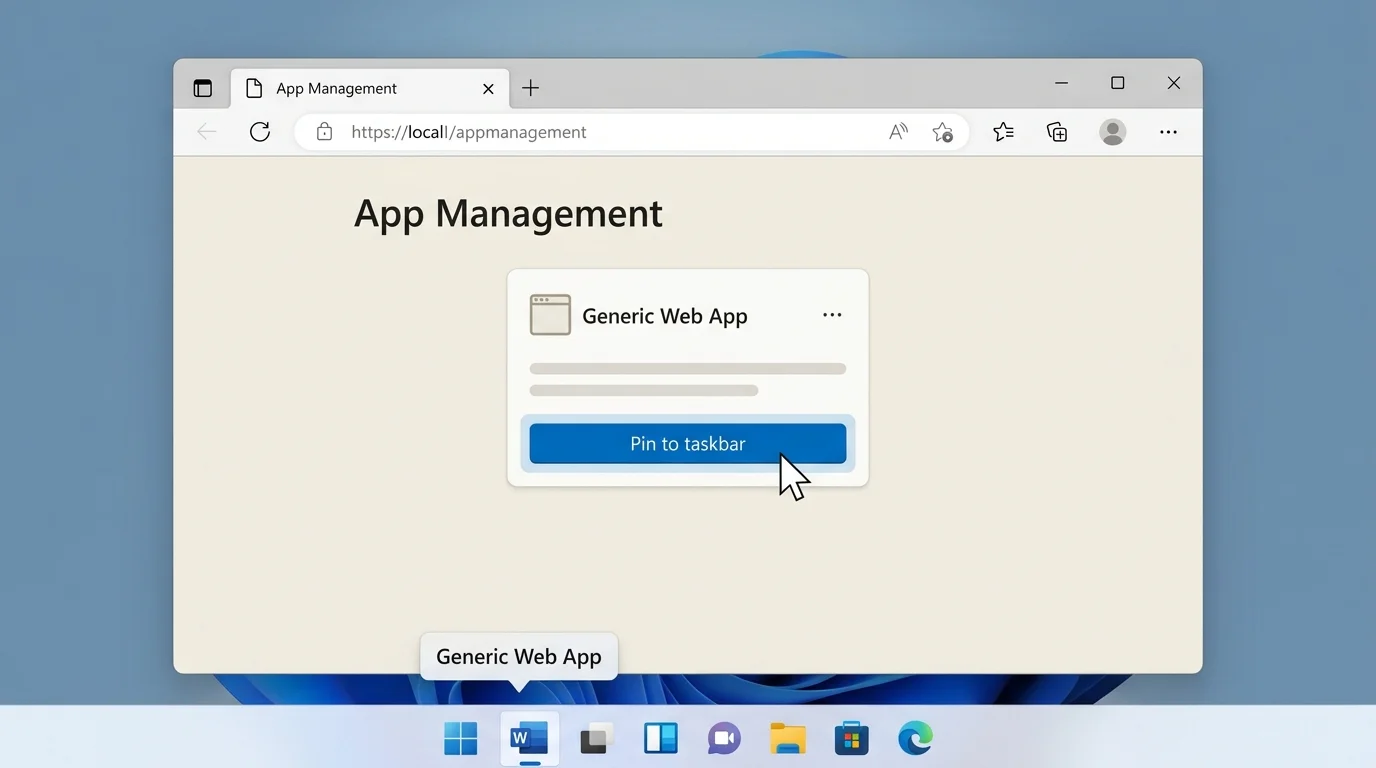Open the Windows Start menu
1376x768 pixels.
461,739
